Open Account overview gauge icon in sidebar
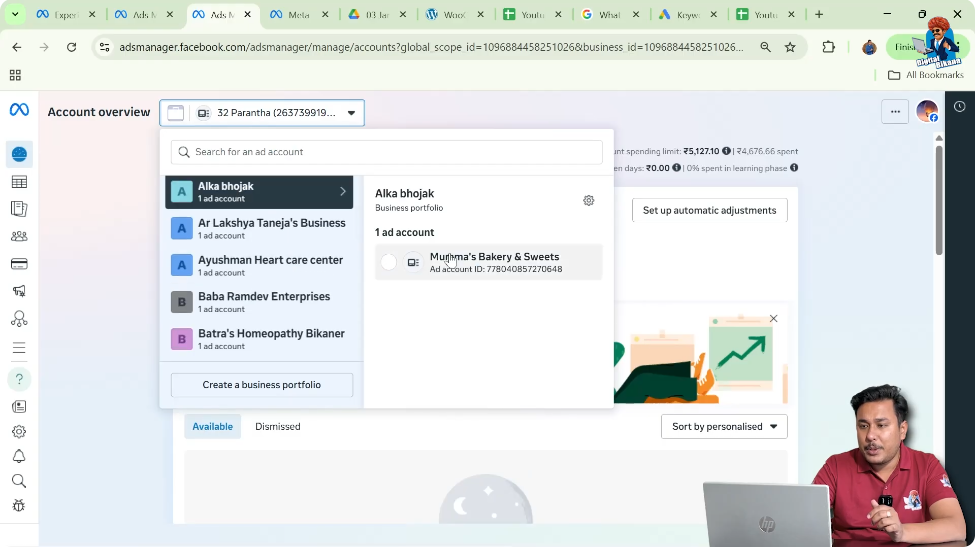This screenshot has height=550, width=977. tap(19, 154)
